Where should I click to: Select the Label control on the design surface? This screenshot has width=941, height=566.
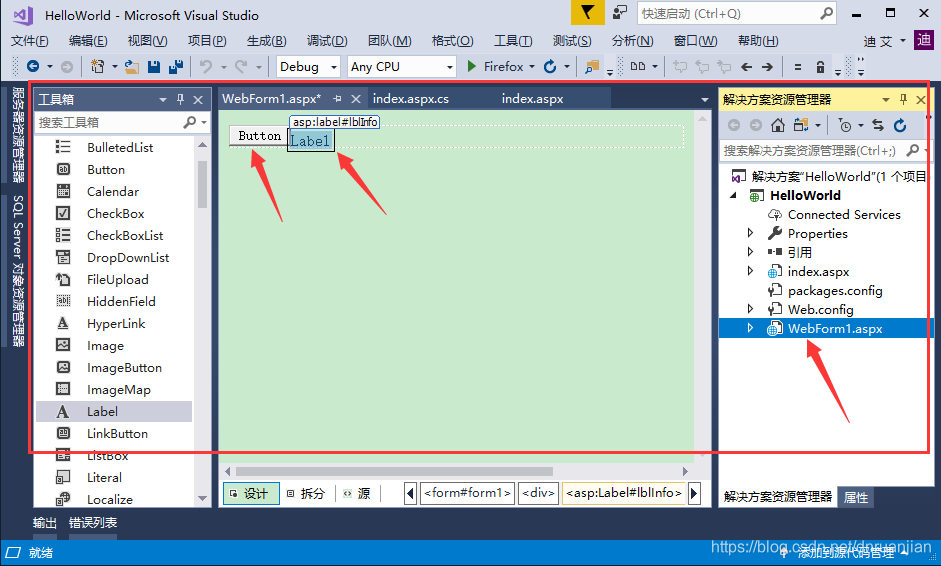[x=310, y=141]
